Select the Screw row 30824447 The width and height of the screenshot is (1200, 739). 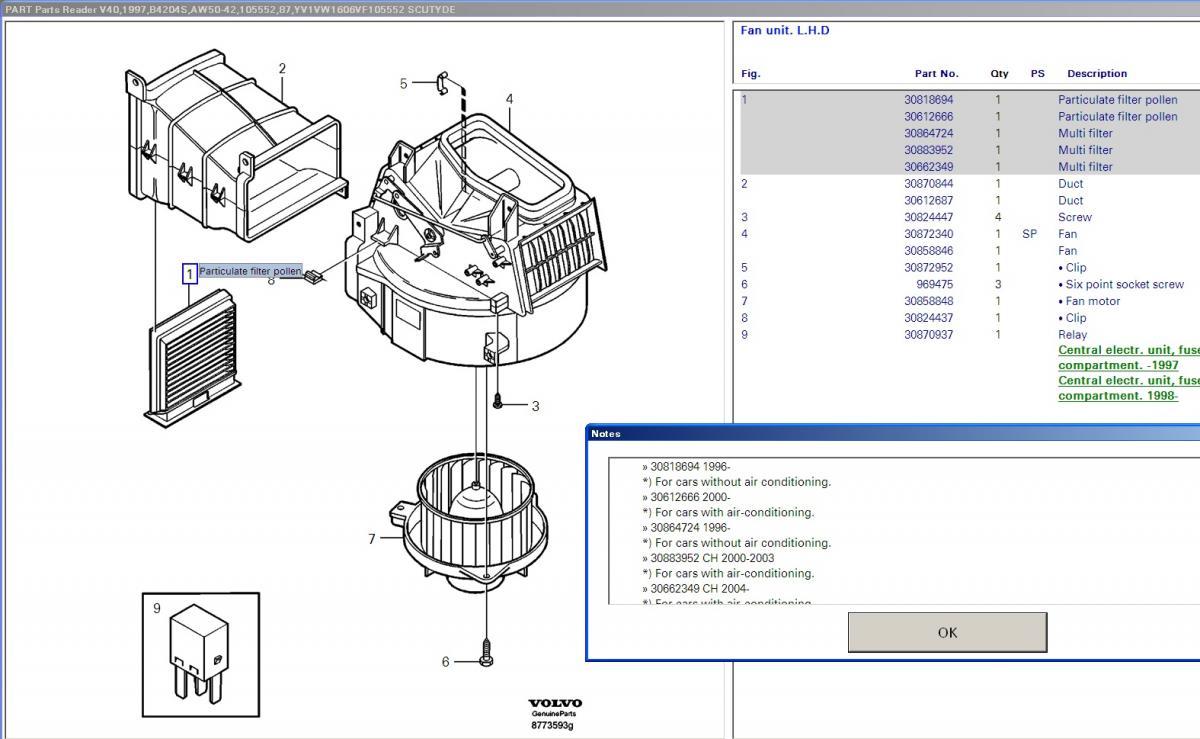(928, 217)
